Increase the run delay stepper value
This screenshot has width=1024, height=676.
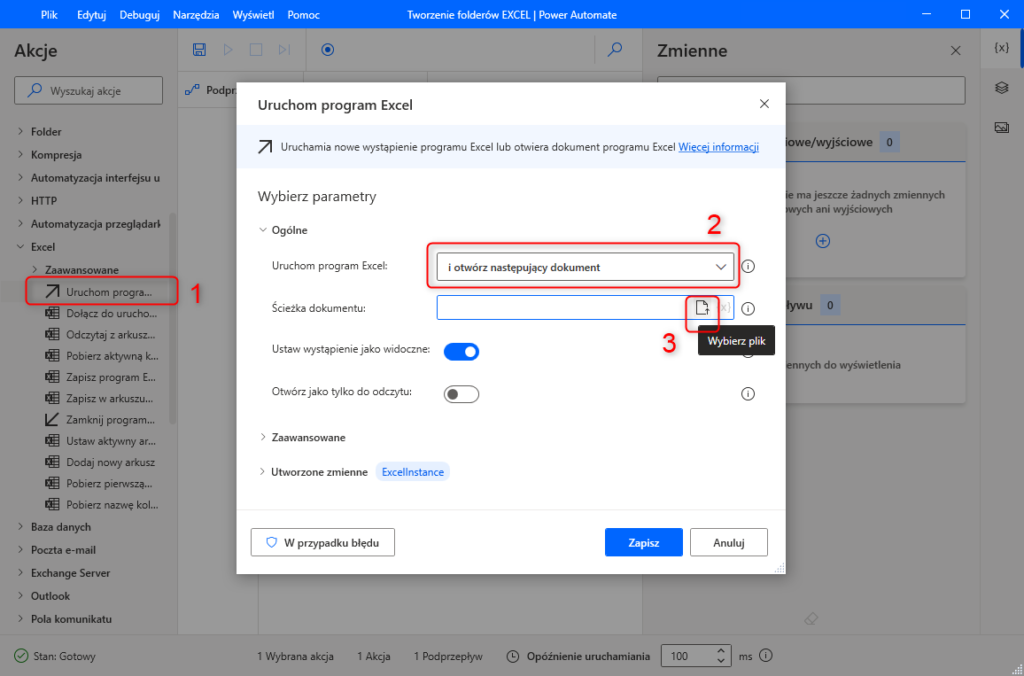720,651
